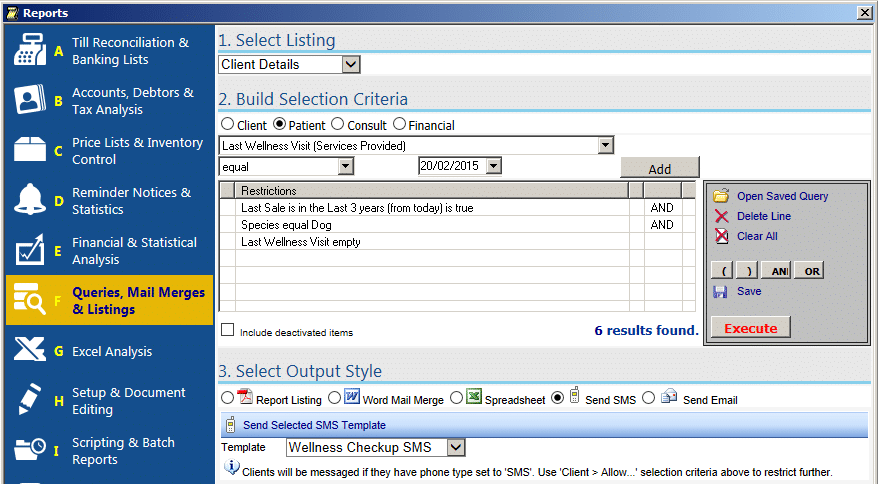Click the box icon for Price Lists & Inventory
This screenshot has width=878, height=484.
coord(29,150)
